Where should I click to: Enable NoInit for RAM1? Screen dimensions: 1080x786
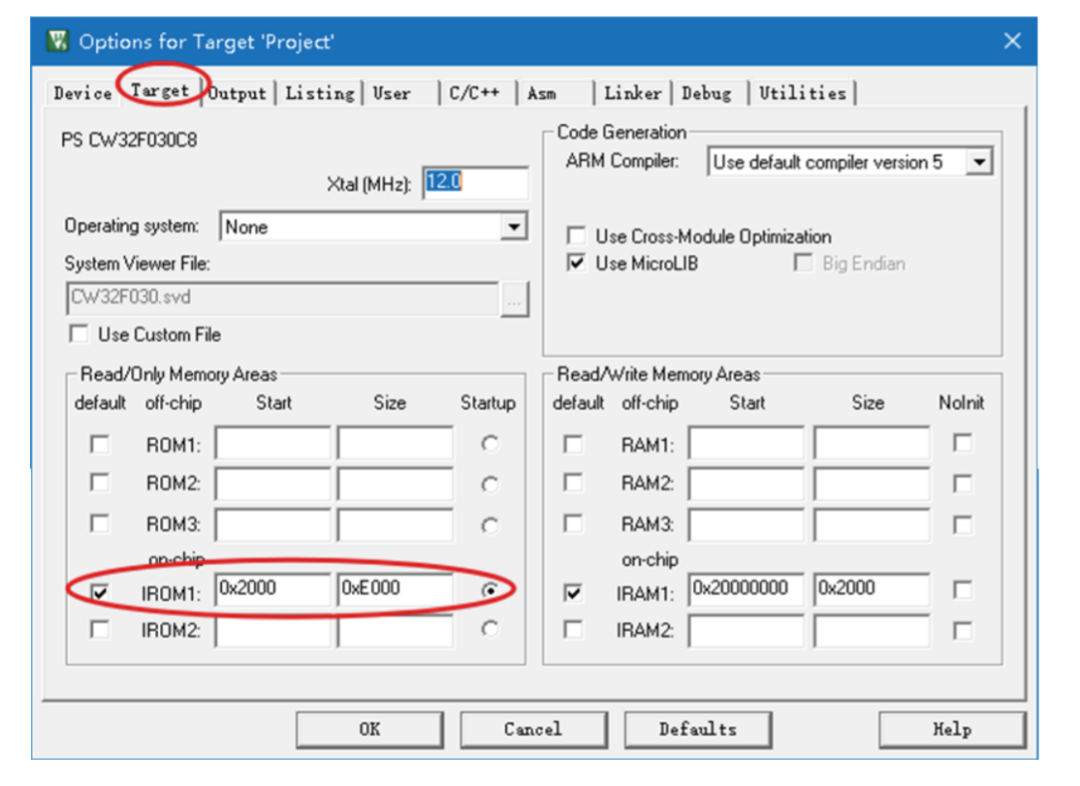963,443
